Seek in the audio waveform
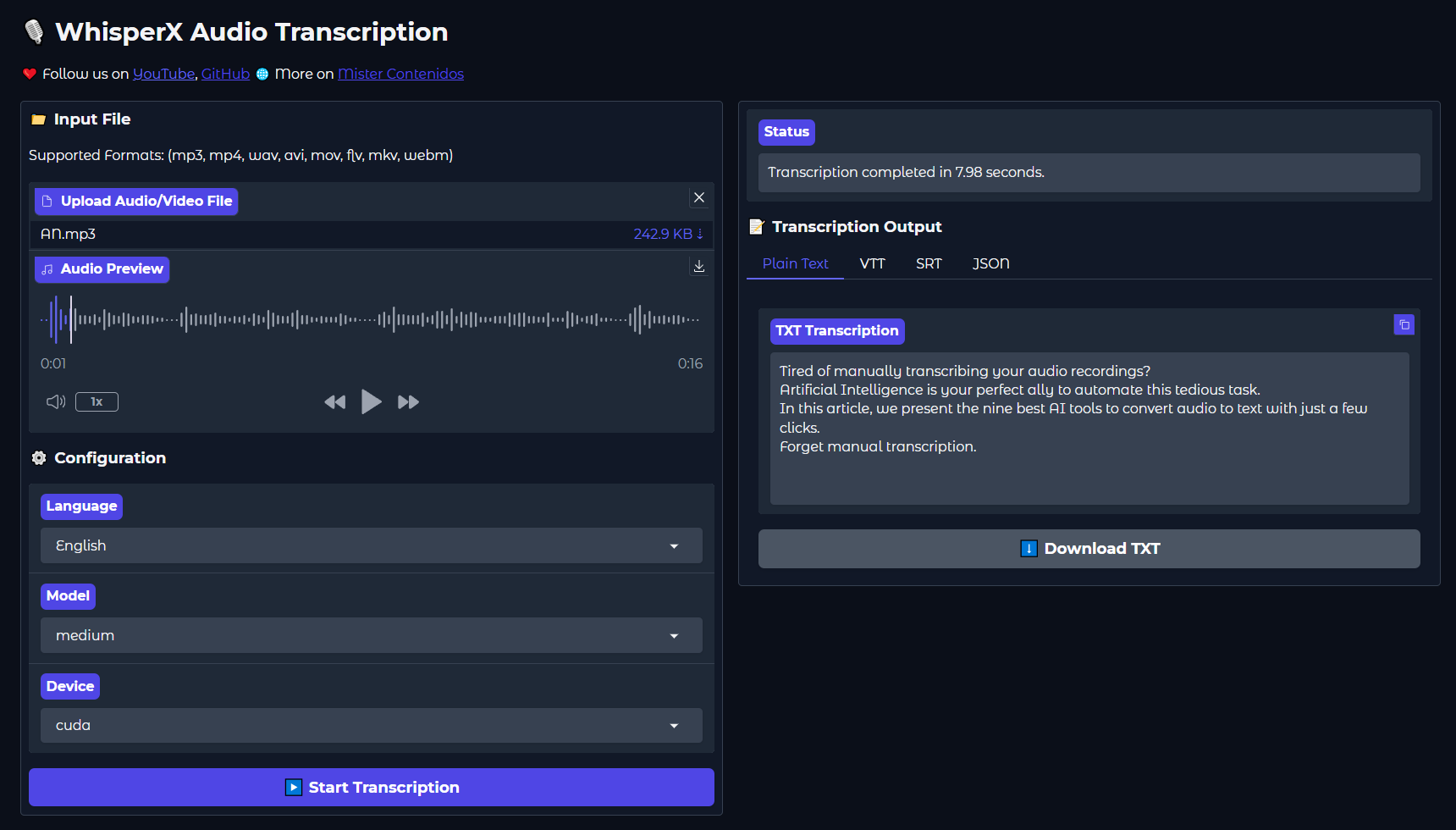This screenshot has width=1456, height=830. click(371, 320)
